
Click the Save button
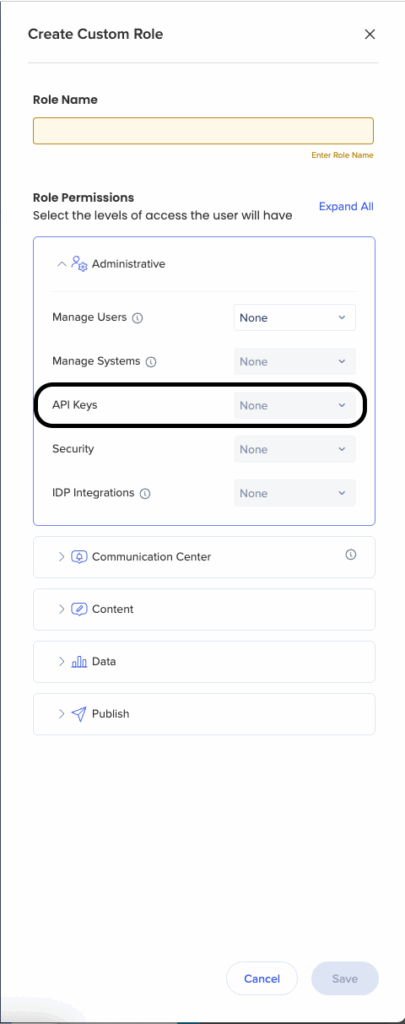click(x=345, y=978)
